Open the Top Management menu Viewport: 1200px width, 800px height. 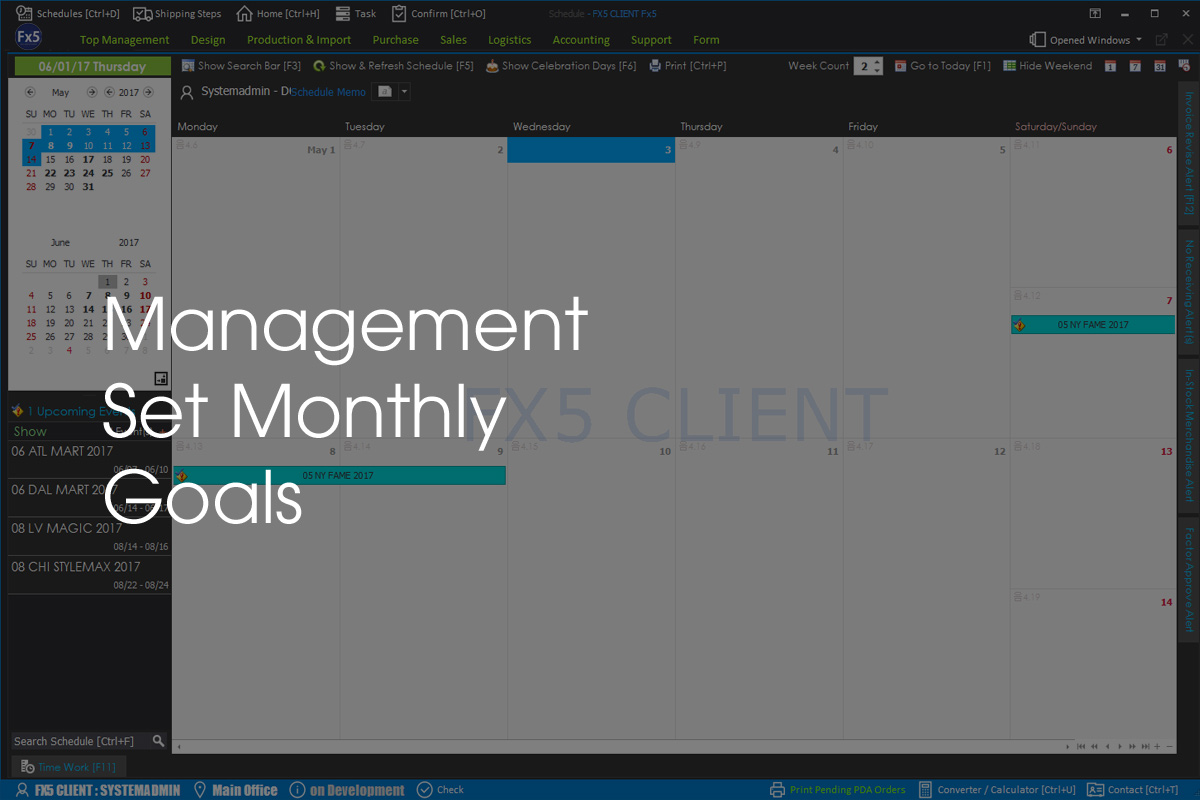pos(125,40)
